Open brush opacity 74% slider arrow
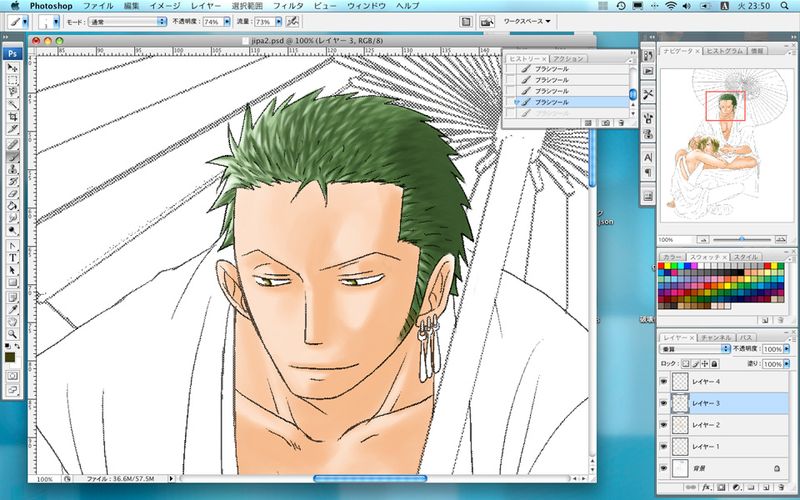The image size is (800, 500). click(x=227, y=22)
